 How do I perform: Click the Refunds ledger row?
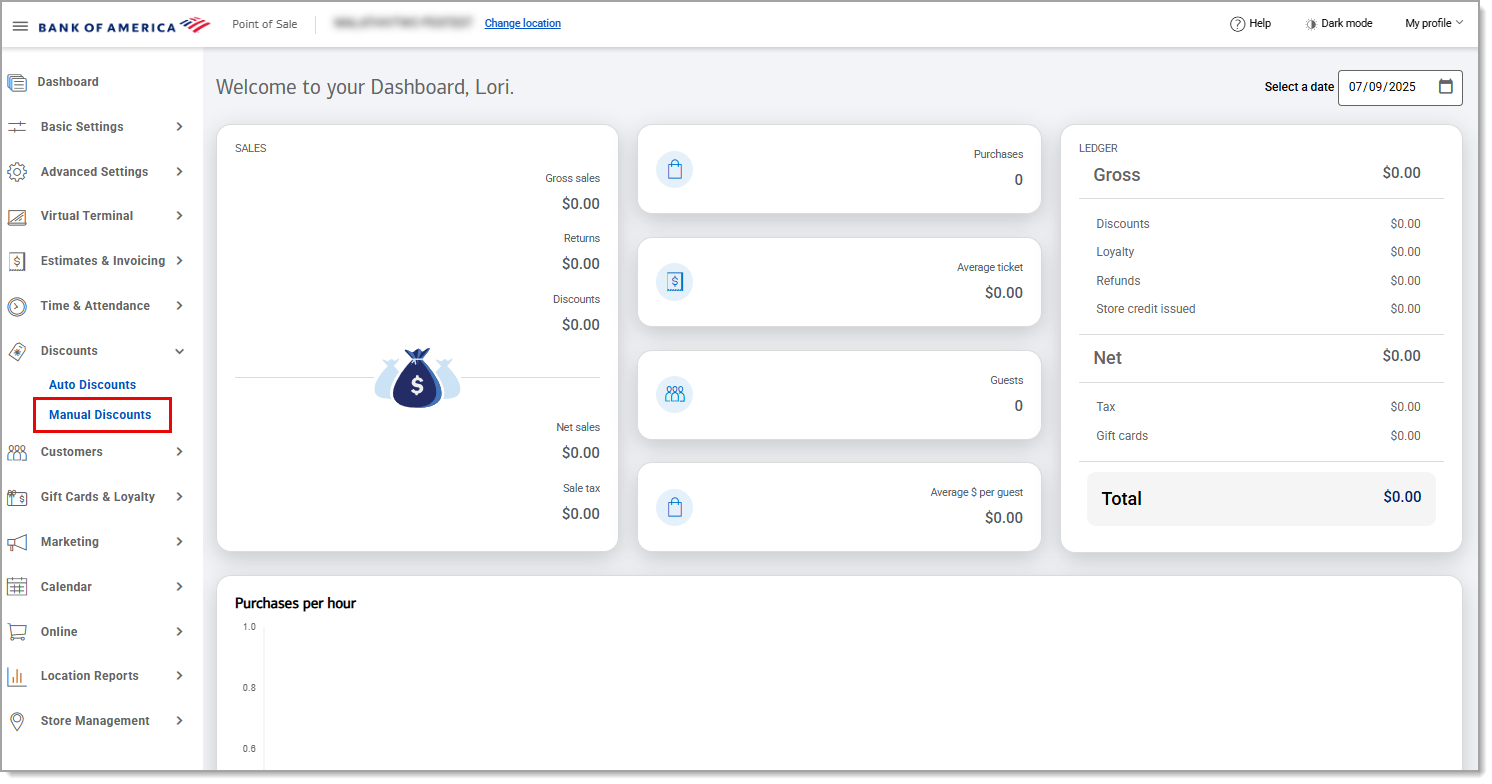coord(1259,281)
